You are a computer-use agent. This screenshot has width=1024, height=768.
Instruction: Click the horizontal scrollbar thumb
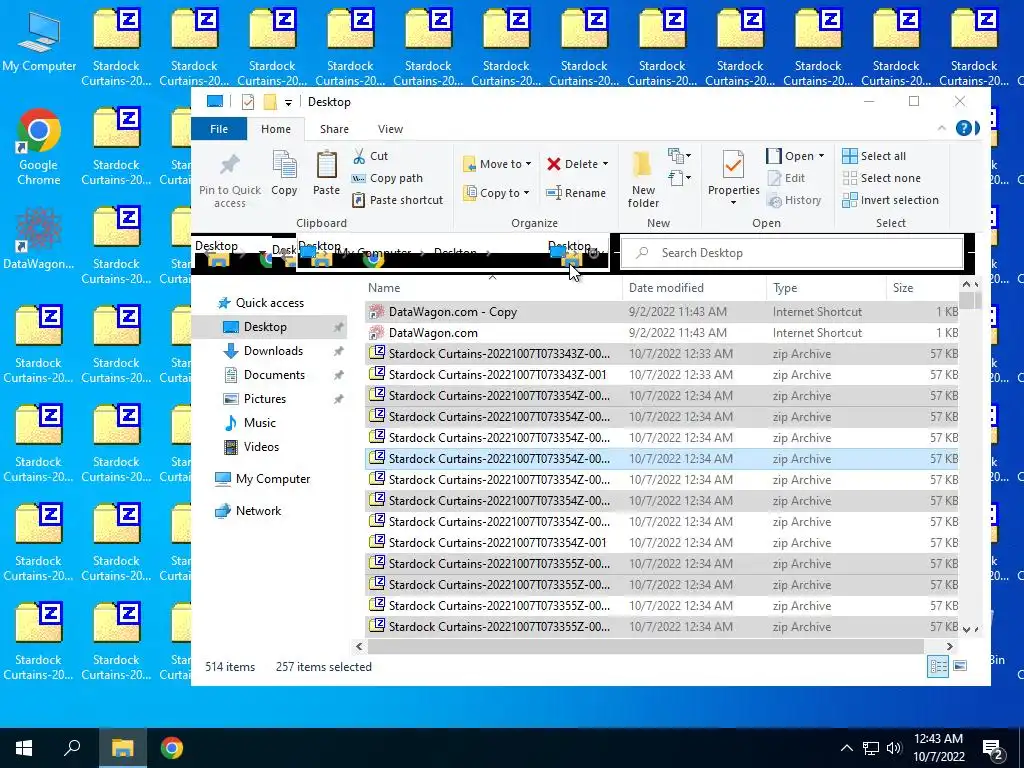(x=645, y=647)
